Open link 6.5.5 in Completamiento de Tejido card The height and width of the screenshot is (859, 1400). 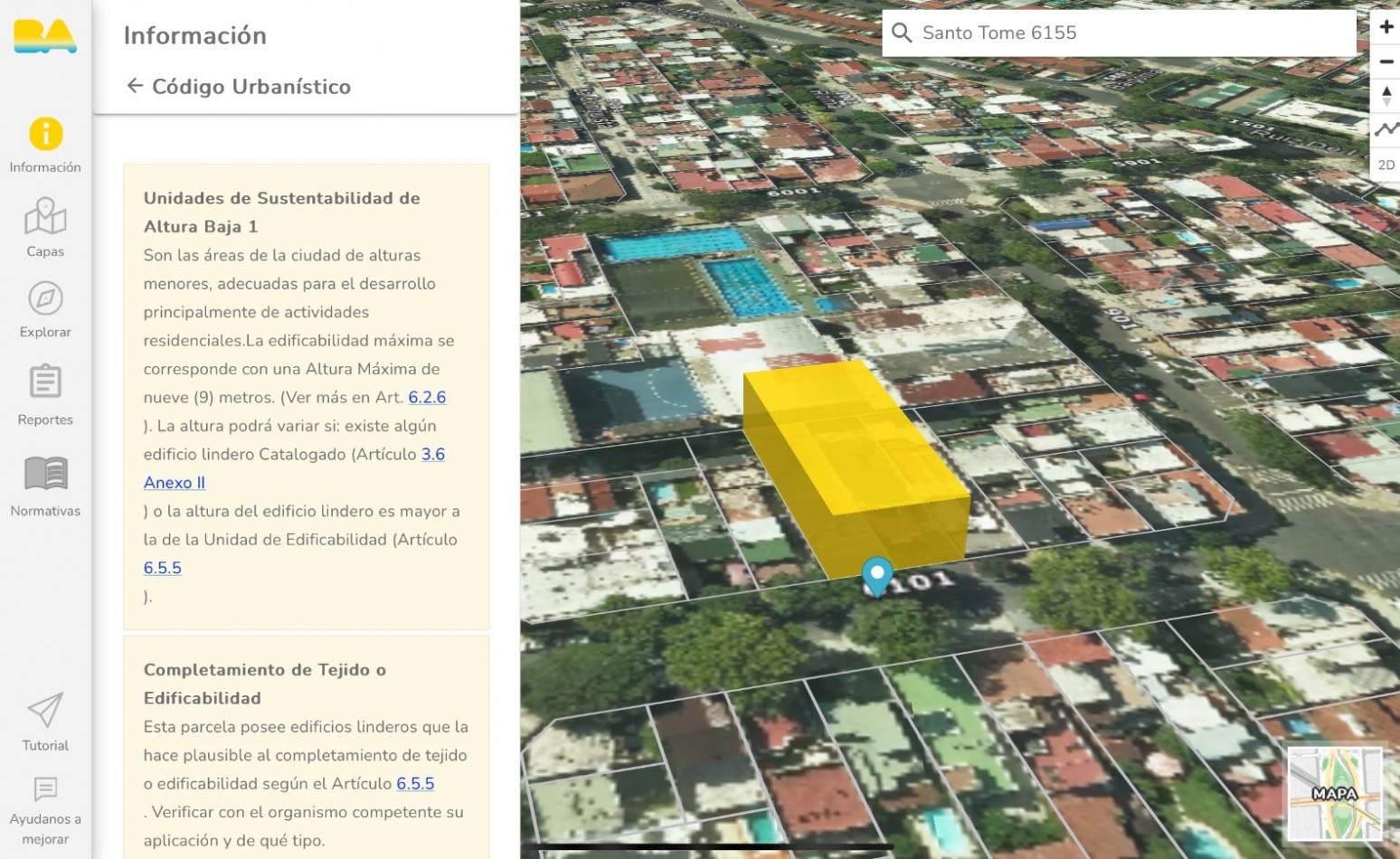point(415,784)
